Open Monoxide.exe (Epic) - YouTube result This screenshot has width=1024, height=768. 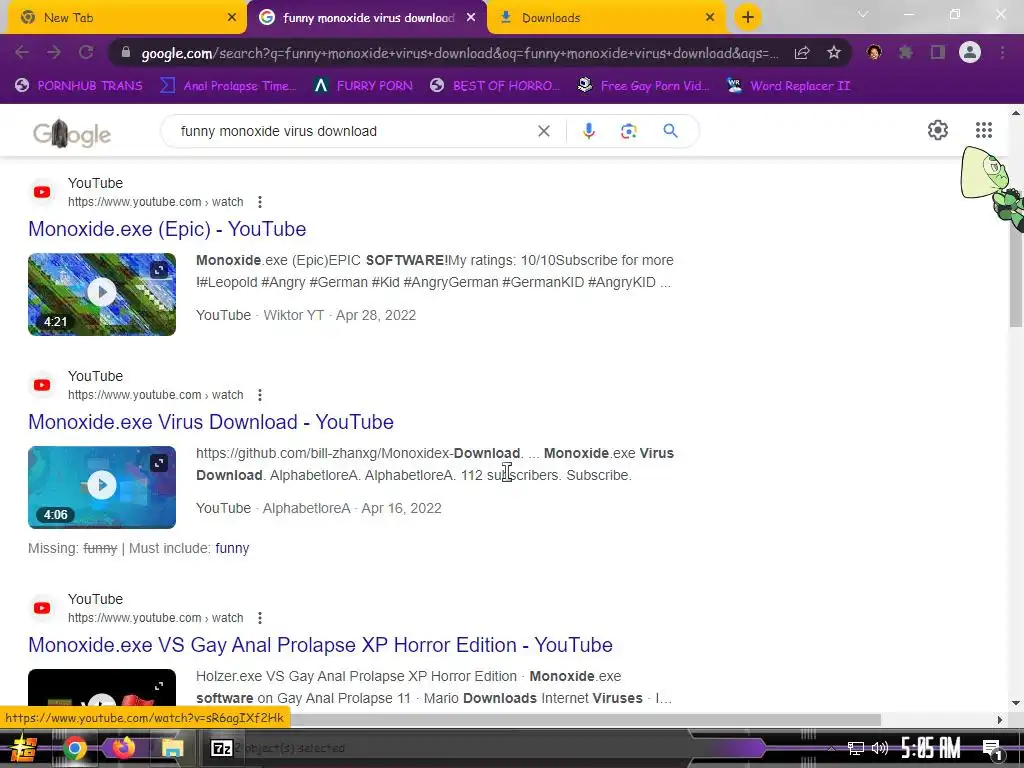(167, 229)
